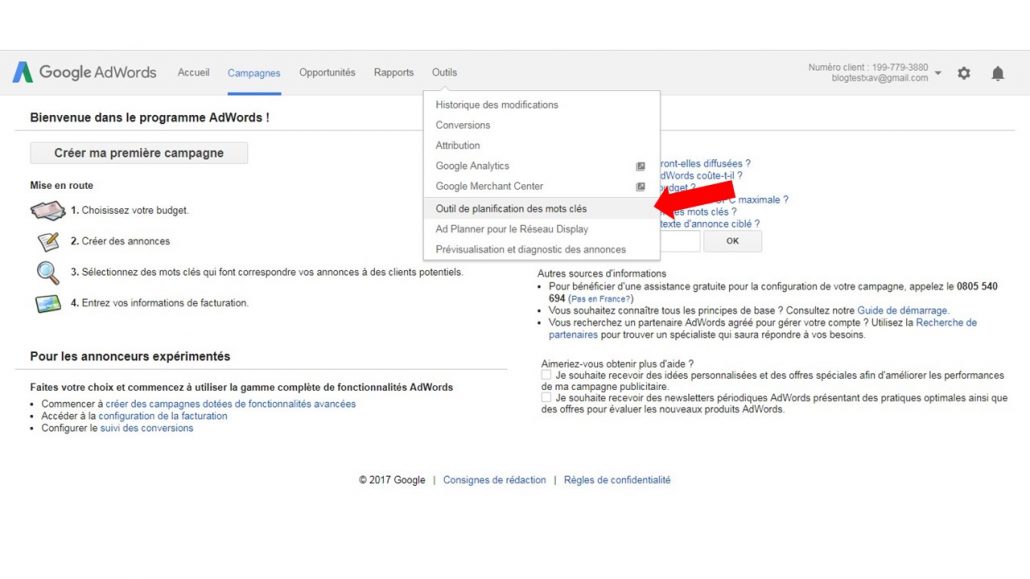Click the Google AdWords logo
The height and width of the screenshot is (579, 1030).
pos(84,72)
